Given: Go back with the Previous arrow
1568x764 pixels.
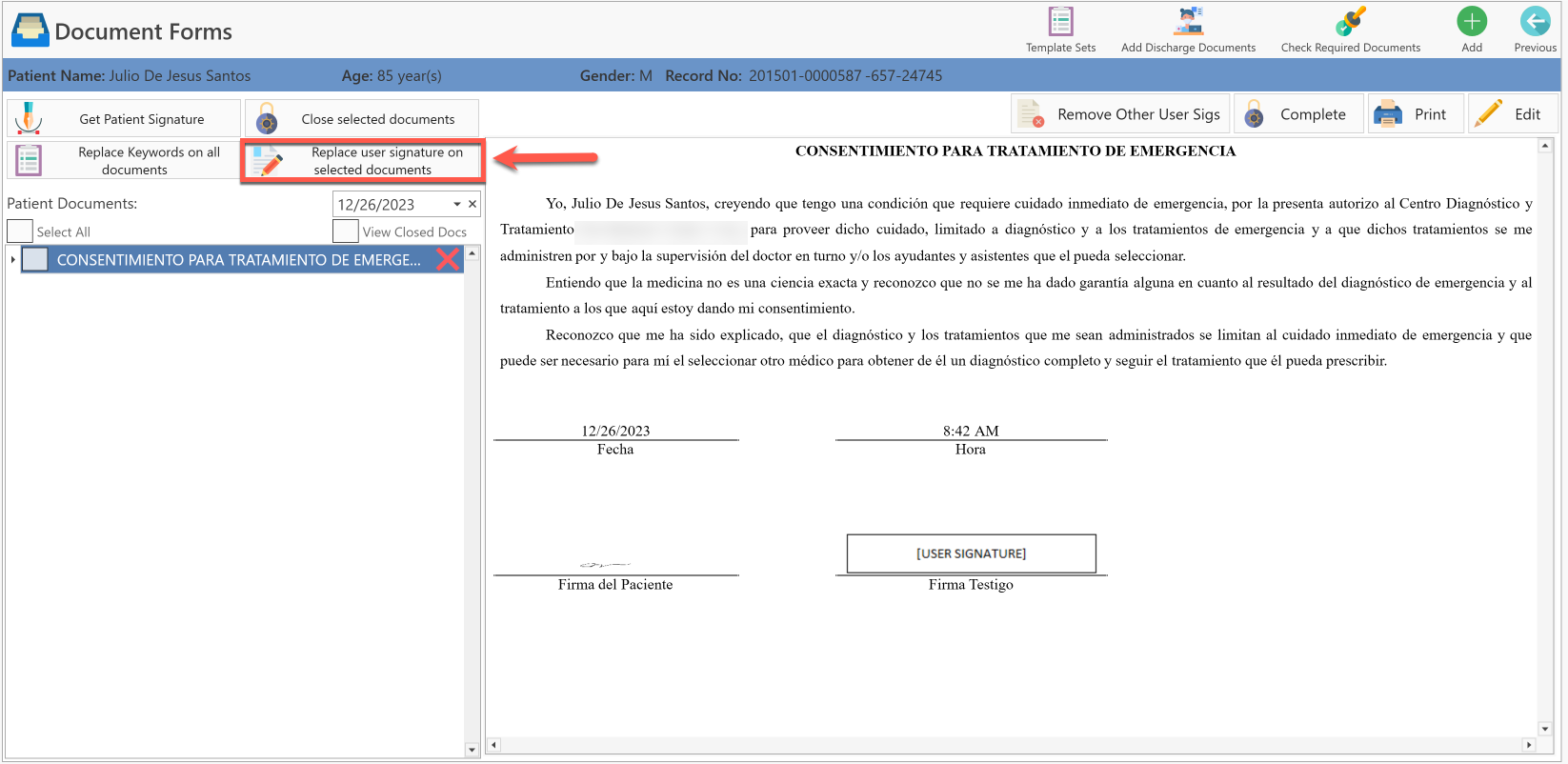Looking at the screenshot, I should [1535, 21].
